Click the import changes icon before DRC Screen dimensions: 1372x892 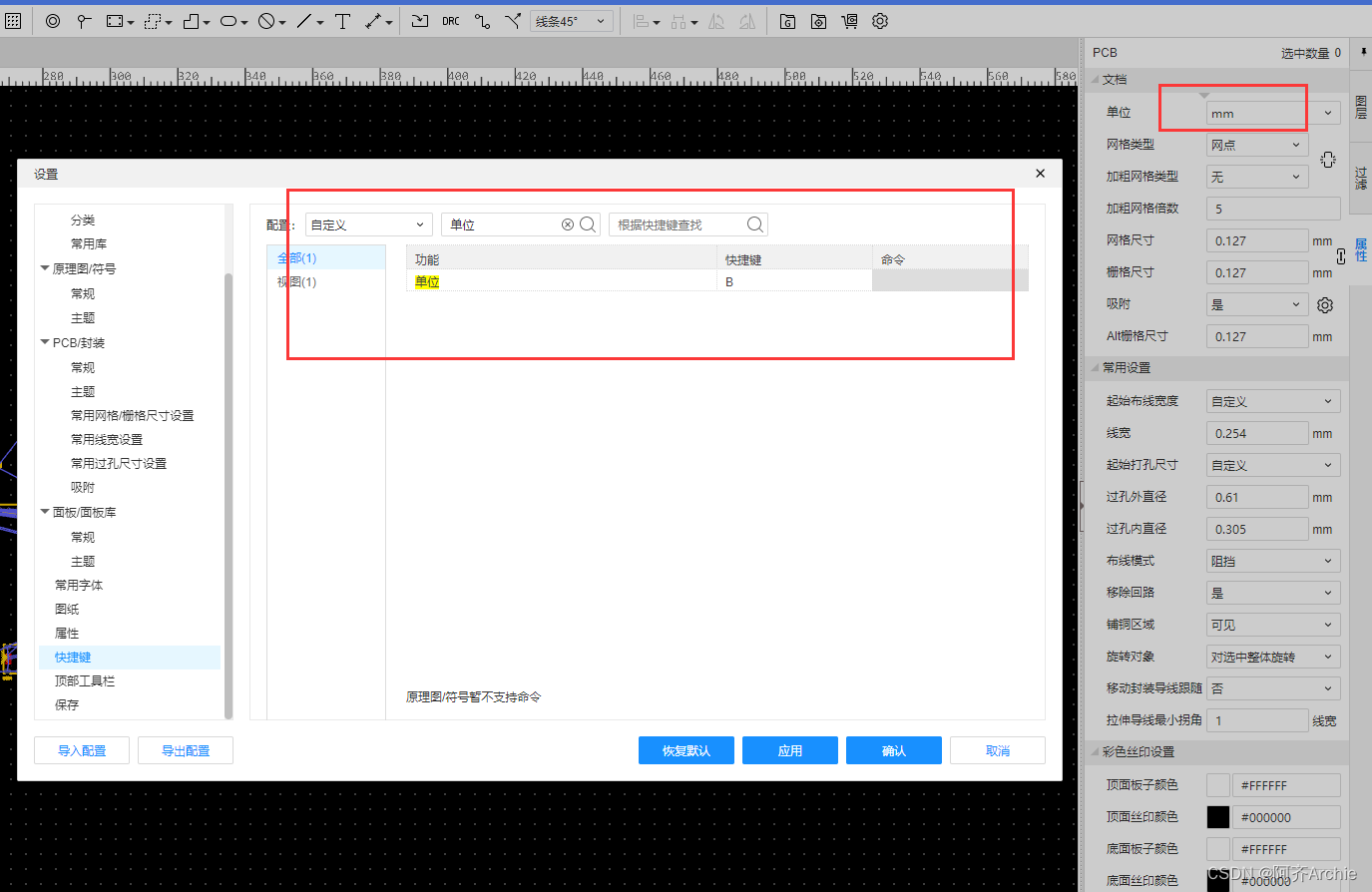[420, 21]
